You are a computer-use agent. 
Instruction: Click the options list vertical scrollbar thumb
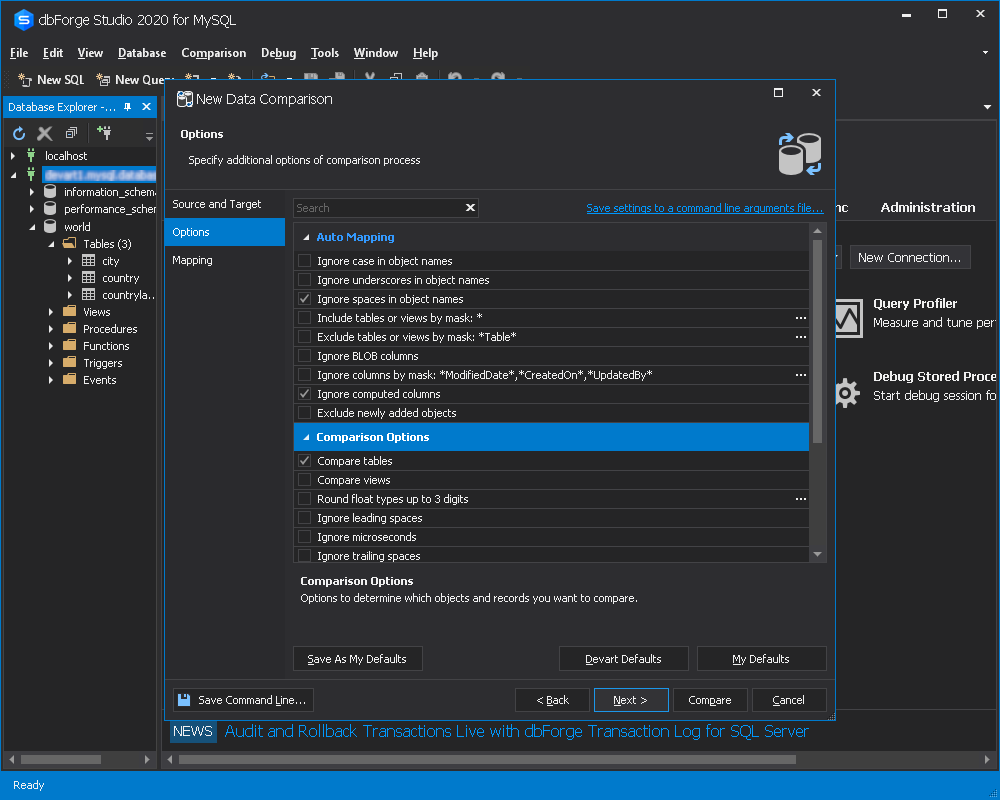(x=817, y=341)
